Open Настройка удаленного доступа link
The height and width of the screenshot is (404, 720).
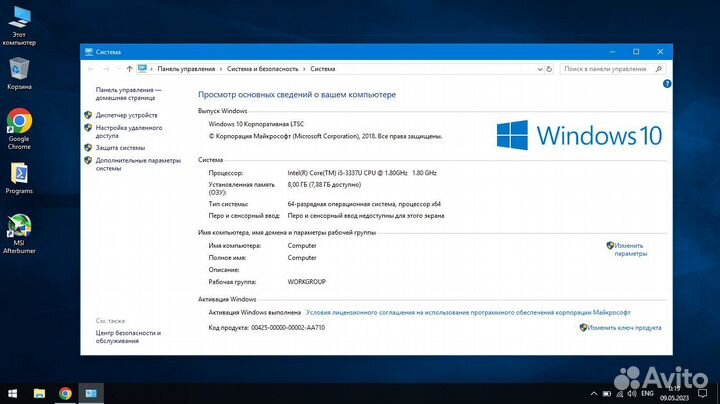pos(129,131)
